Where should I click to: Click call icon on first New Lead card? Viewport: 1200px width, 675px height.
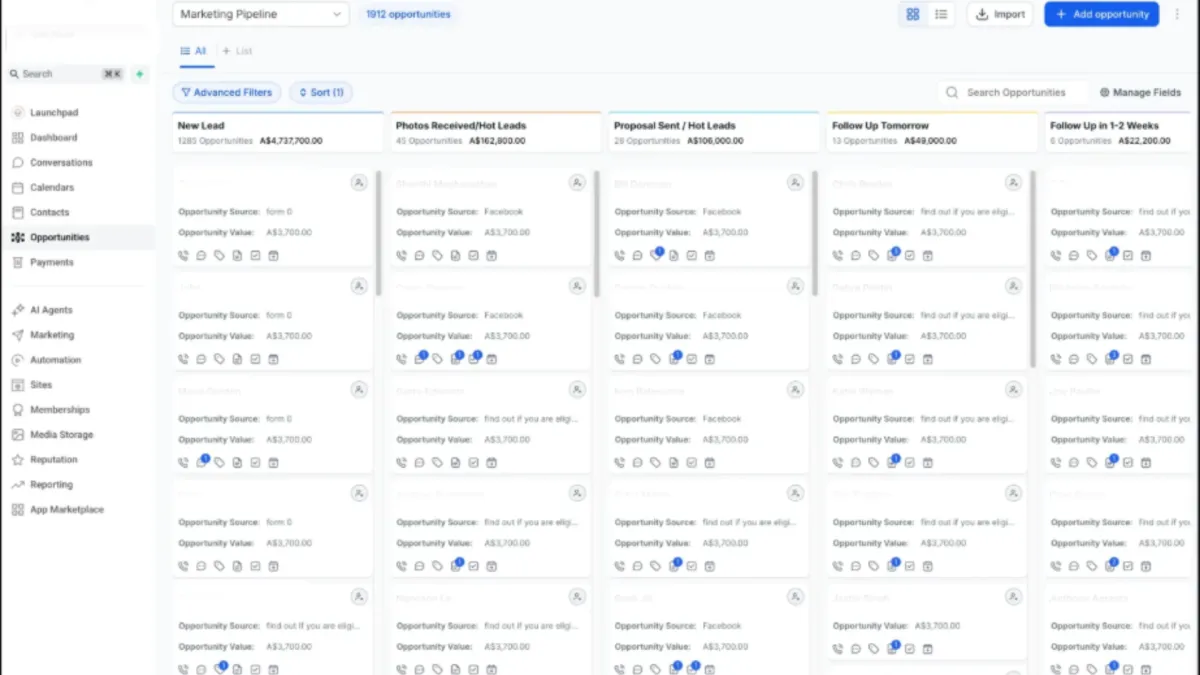(x=183, y=256)
